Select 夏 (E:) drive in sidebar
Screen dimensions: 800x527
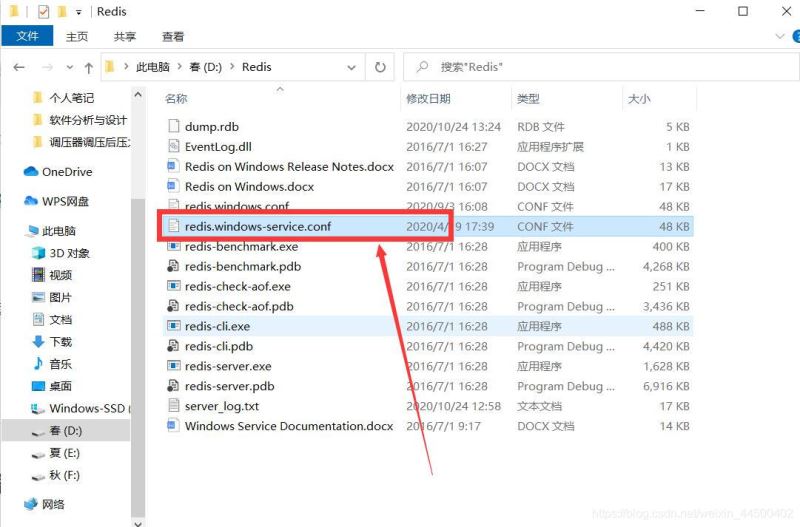coord(64,453)
